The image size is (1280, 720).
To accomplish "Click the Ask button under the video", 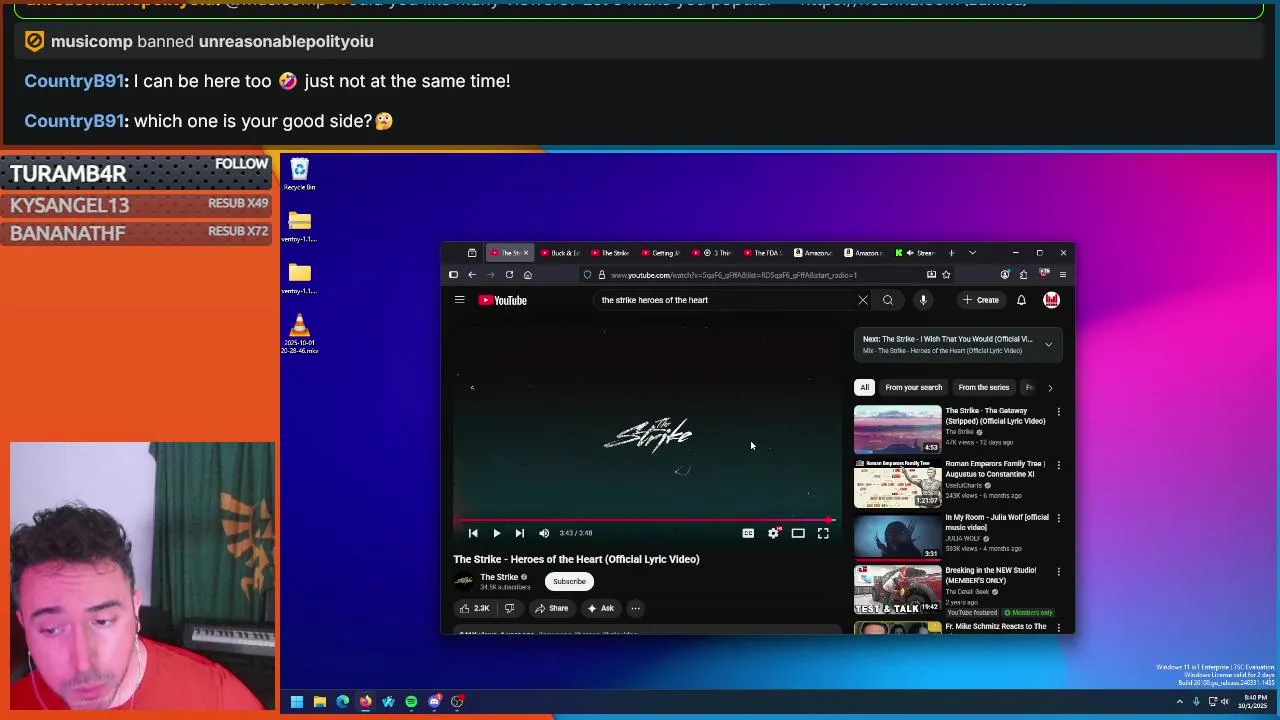I will [601, 608].
